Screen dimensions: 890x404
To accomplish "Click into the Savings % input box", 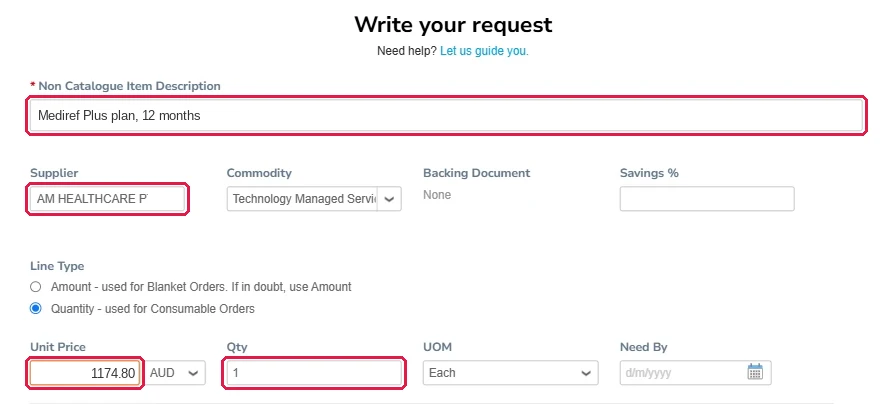I will [x=707, y=199].
